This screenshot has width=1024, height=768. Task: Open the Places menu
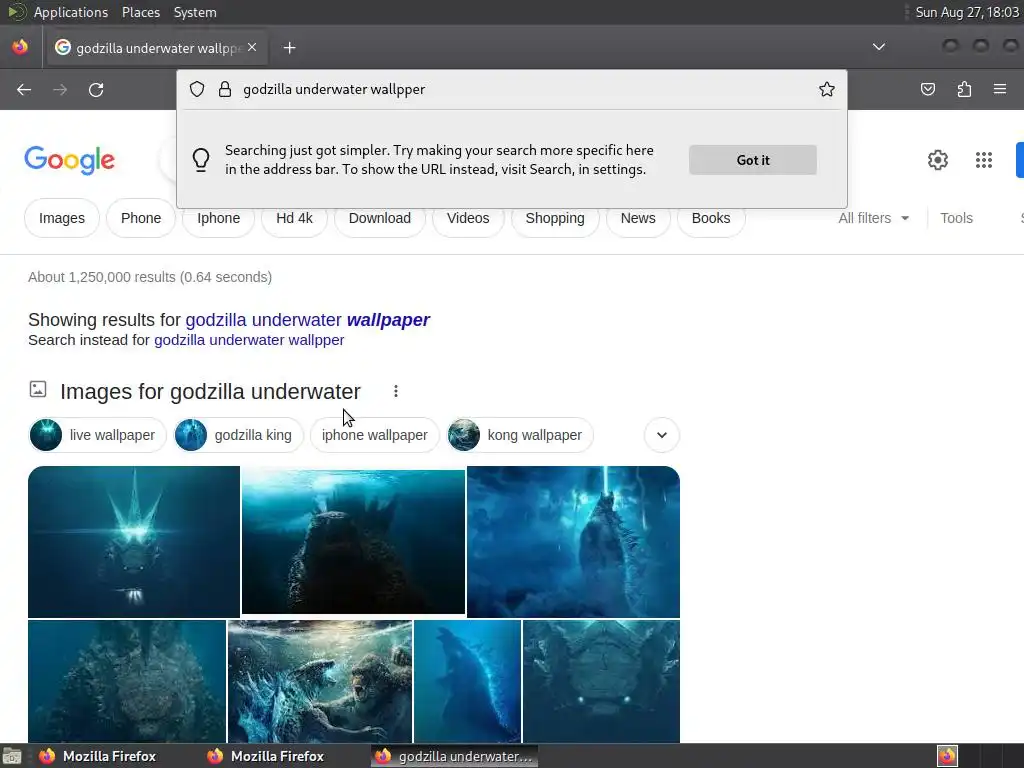[x=140, y=12]
